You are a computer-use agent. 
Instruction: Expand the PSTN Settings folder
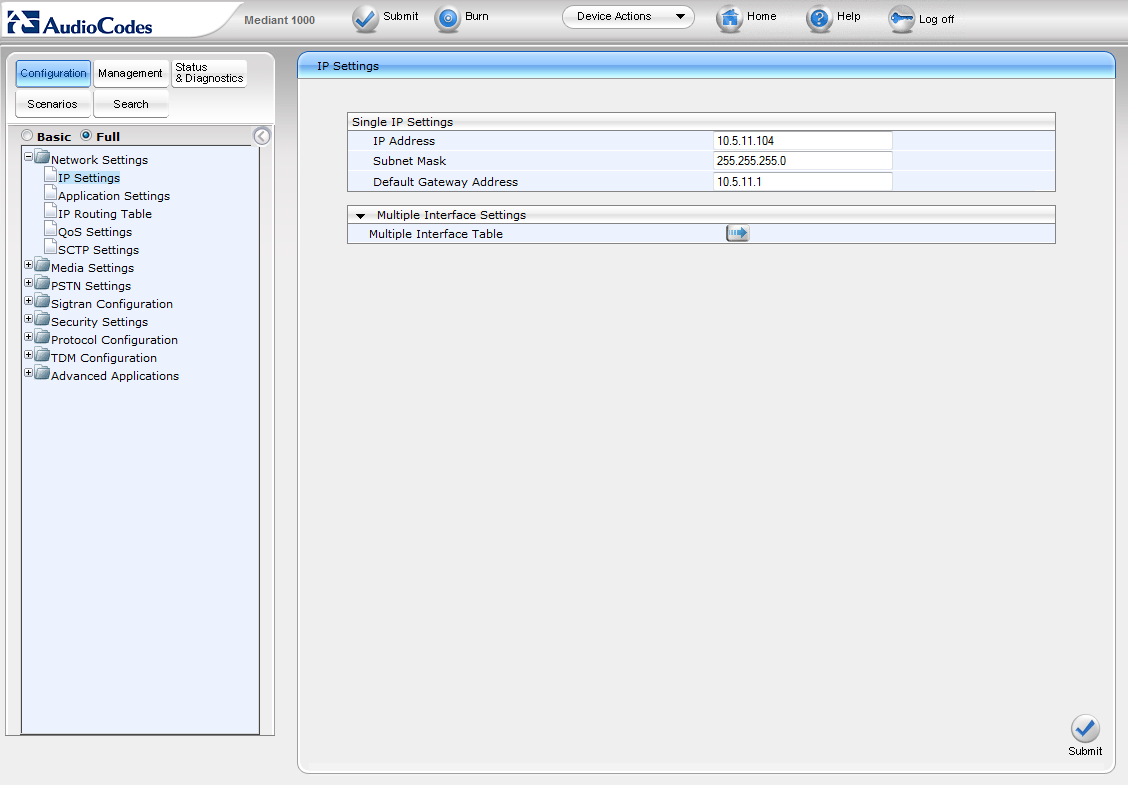click(29, 285)
